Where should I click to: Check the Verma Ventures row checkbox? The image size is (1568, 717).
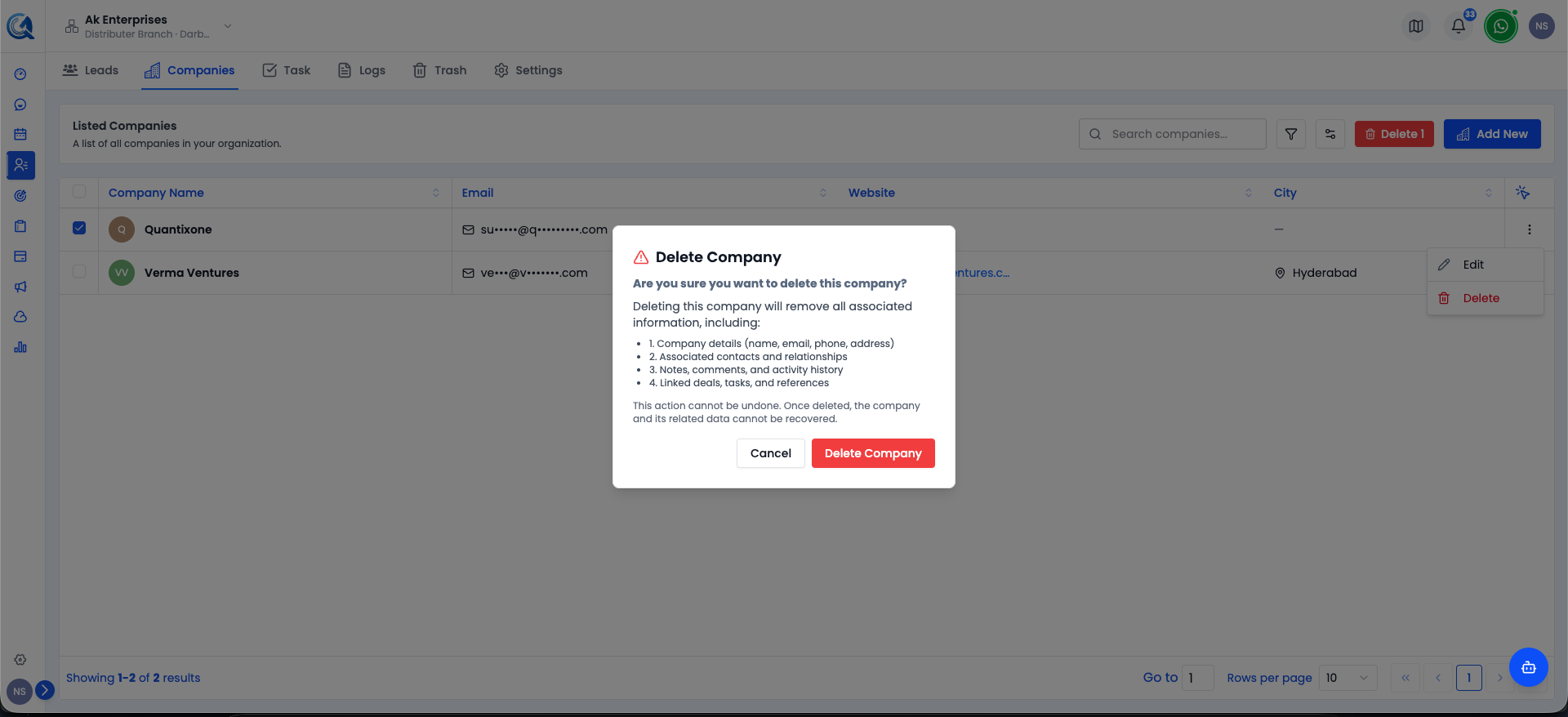[79, 271]
